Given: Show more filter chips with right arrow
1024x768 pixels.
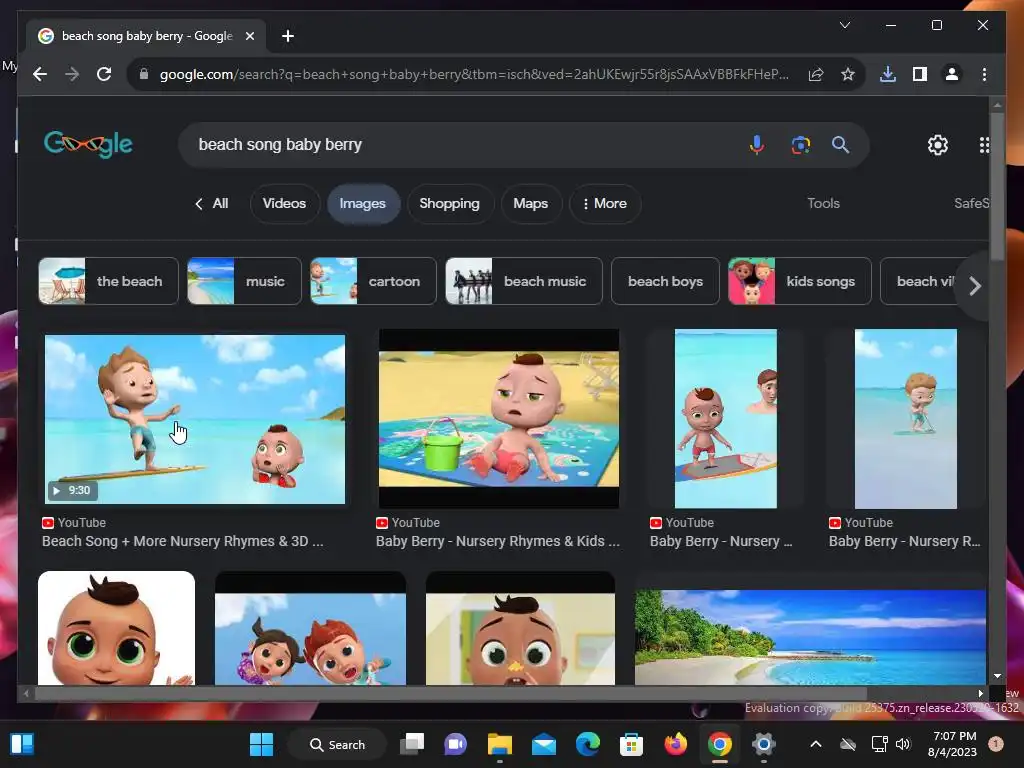Looking at the screenshot, I should click(975, 285).
